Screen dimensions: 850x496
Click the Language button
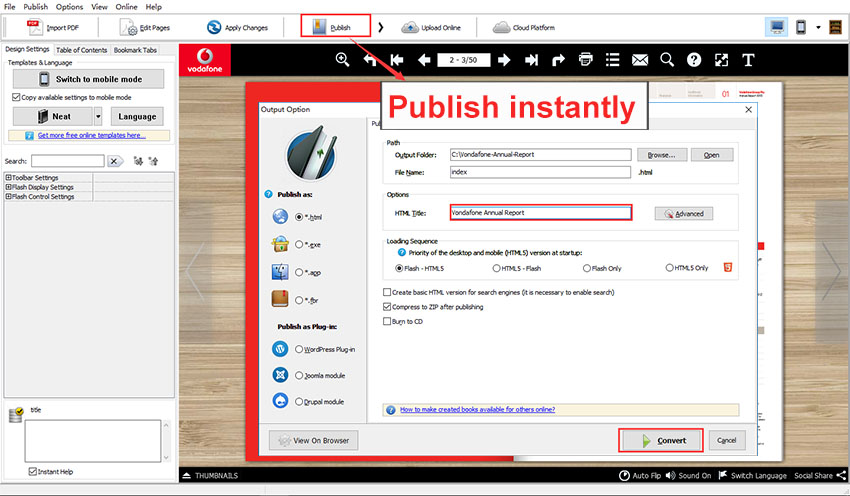(x=137, y=116)
